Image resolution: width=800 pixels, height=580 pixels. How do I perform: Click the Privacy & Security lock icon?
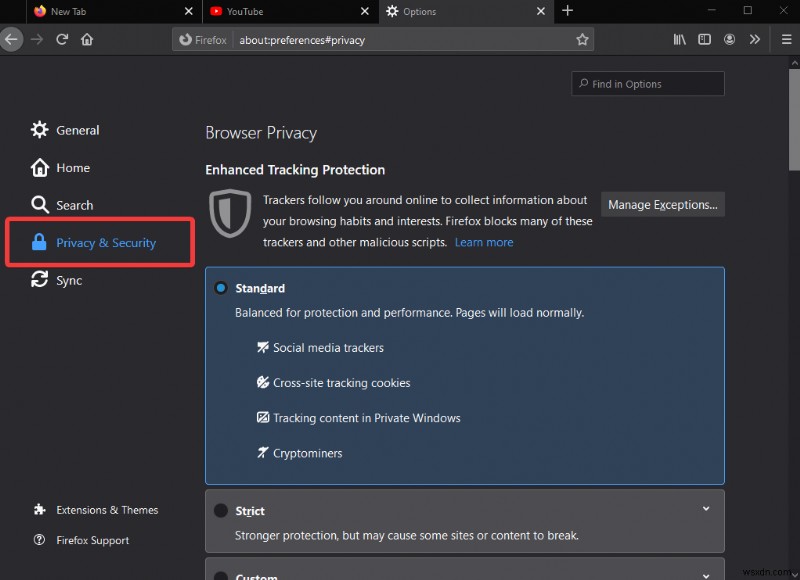click(39, 242)
